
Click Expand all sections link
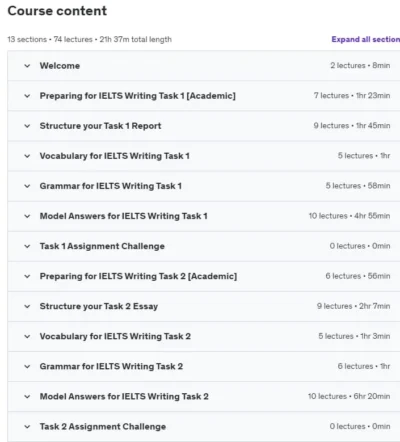[366, 39]
